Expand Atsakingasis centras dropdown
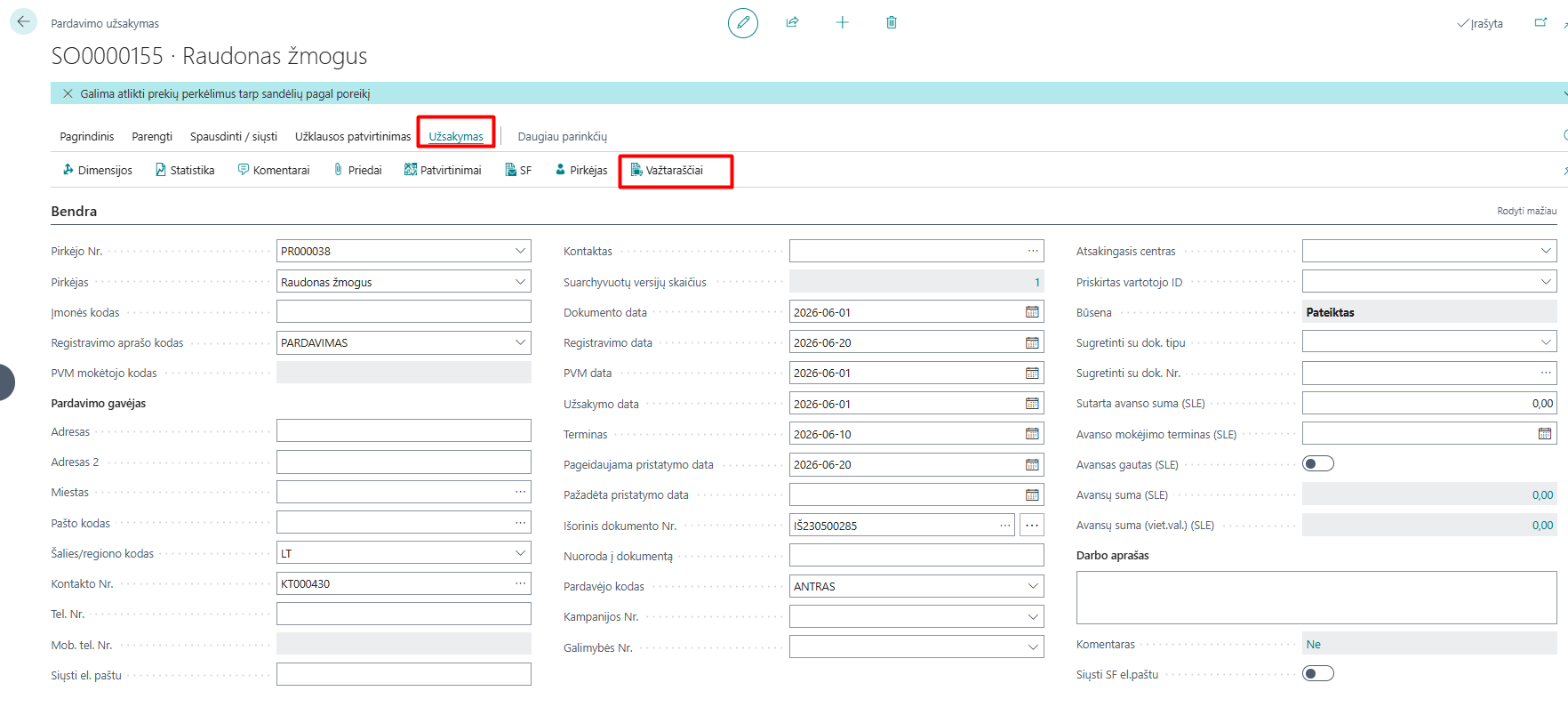The width and height of the screenshot is (1568, 707). pos(1546,251)
